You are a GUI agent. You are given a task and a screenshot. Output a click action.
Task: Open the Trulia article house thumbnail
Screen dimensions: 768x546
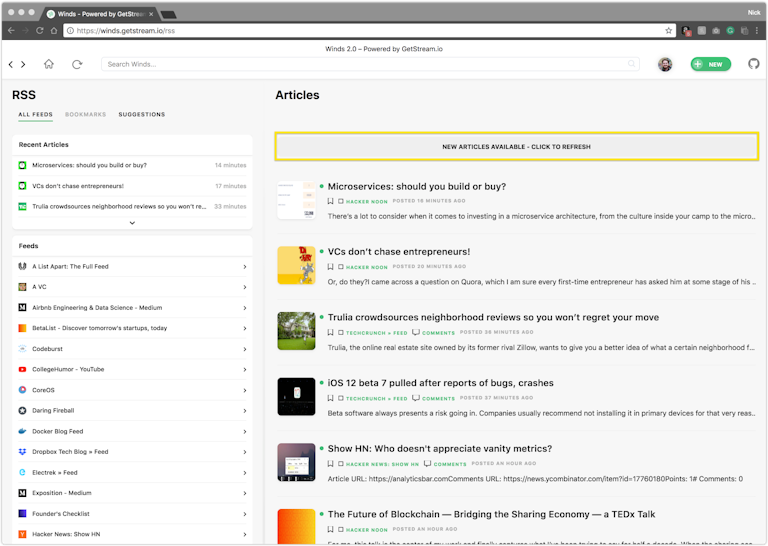click(296, 331)
